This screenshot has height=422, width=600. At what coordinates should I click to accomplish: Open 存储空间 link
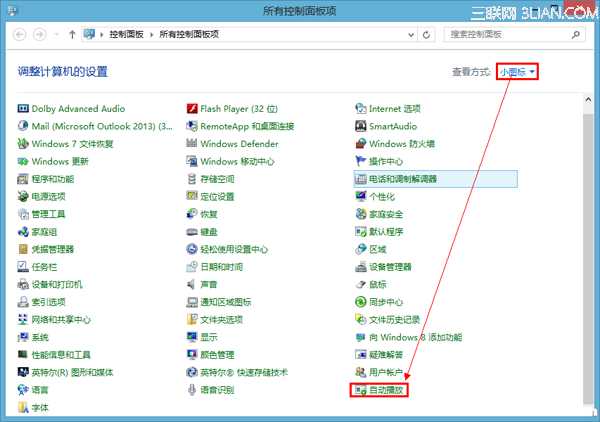tap(217, 179)
